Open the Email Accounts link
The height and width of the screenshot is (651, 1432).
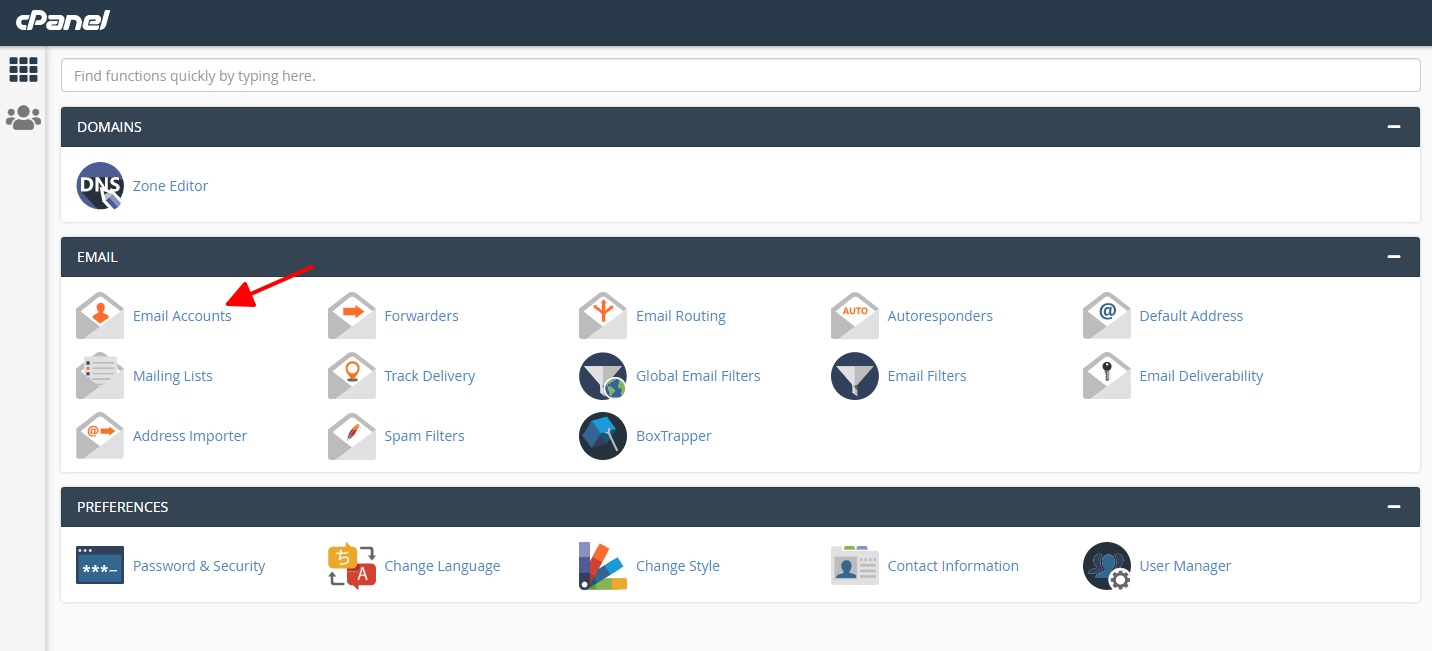[x=182, y=316]
